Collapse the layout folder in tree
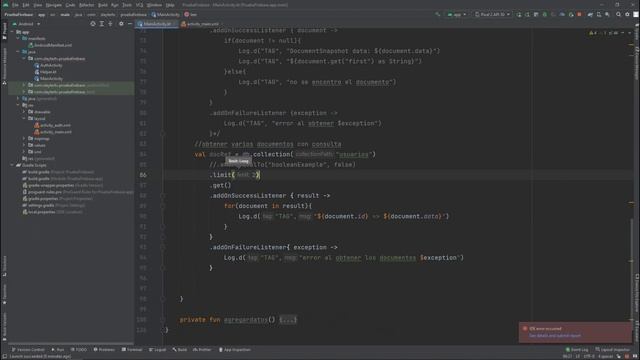 click(x=24, y=118)
